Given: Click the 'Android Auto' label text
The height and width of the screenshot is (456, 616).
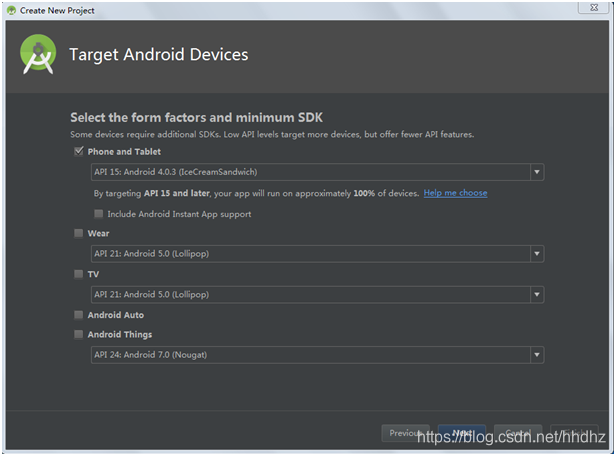Looking at the screenshot, I should (x=116, y=315).
